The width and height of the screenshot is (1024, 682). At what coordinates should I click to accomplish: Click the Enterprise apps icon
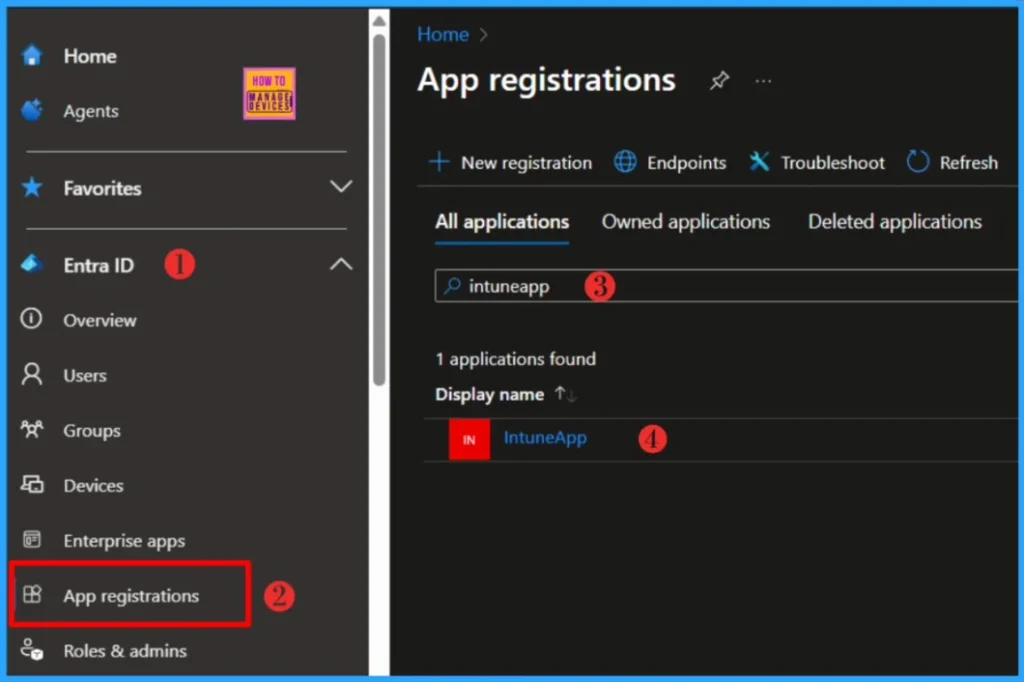coord(31,540)
